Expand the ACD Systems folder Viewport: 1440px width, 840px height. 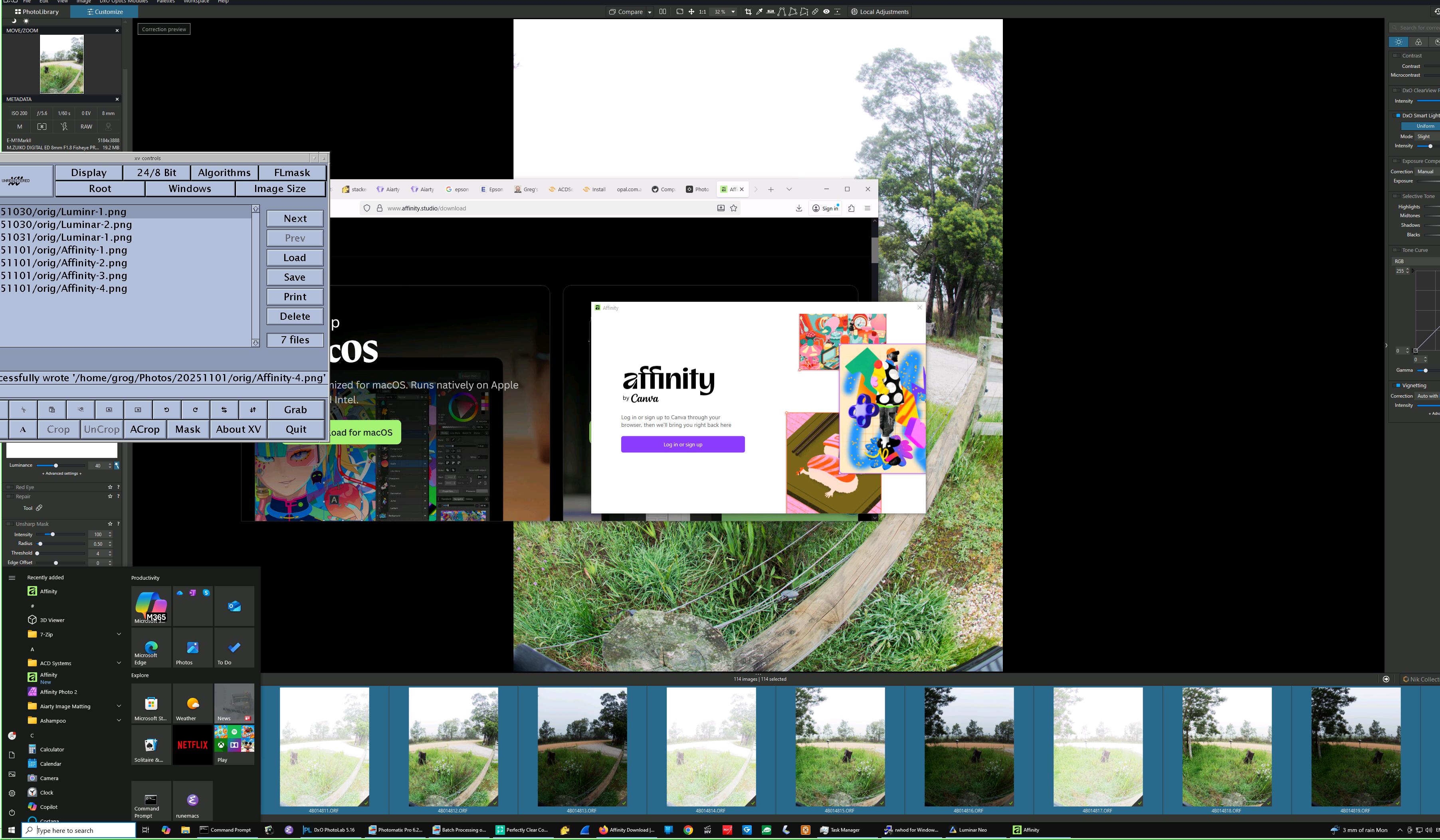[x=119, y=663]
